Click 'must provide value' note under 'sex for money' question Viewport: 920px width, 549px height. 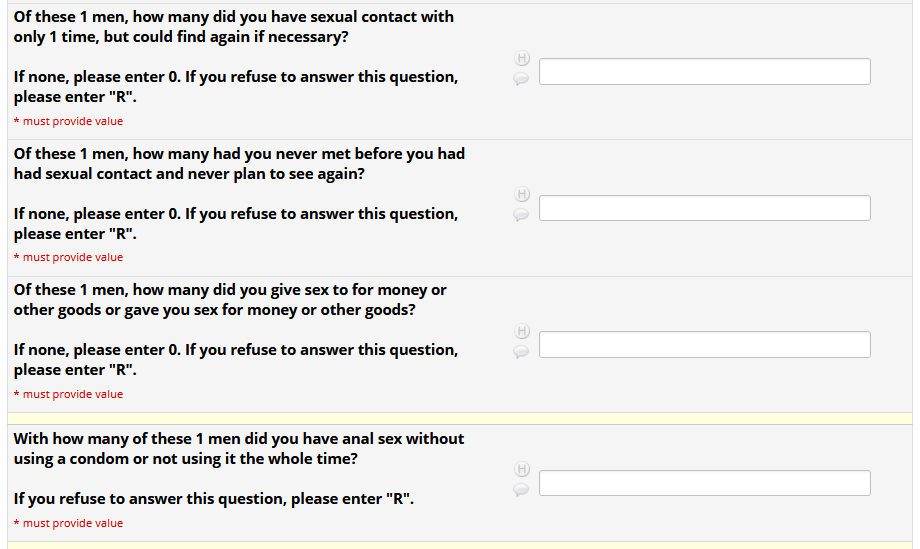coord(72,394)
